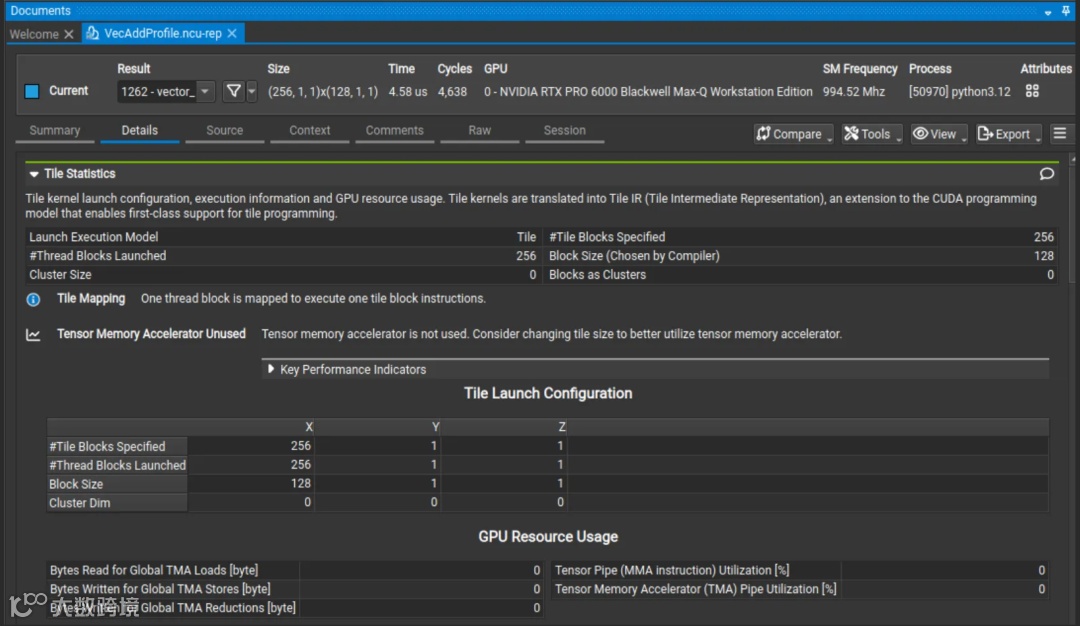Switch to the Summary tab

pyautogui.click(x=54, y=130)
